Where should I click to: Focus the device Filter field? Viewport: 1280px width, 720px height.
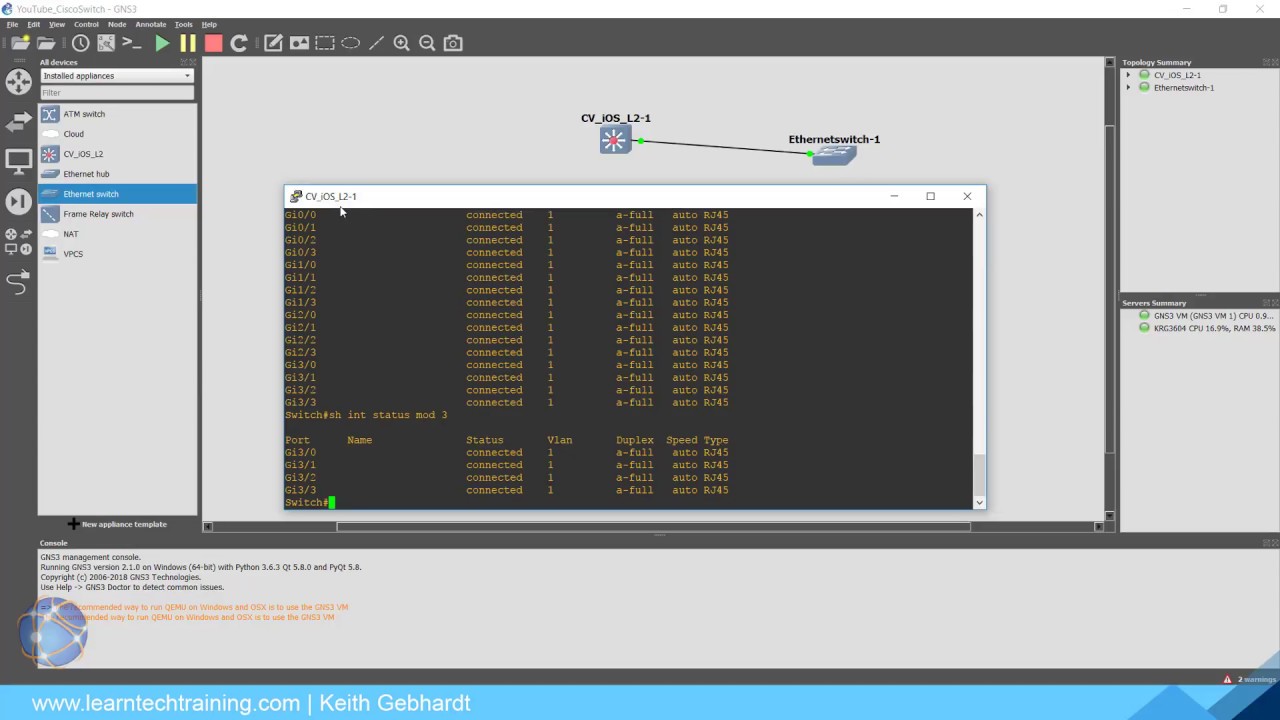(x=116, y=93)
